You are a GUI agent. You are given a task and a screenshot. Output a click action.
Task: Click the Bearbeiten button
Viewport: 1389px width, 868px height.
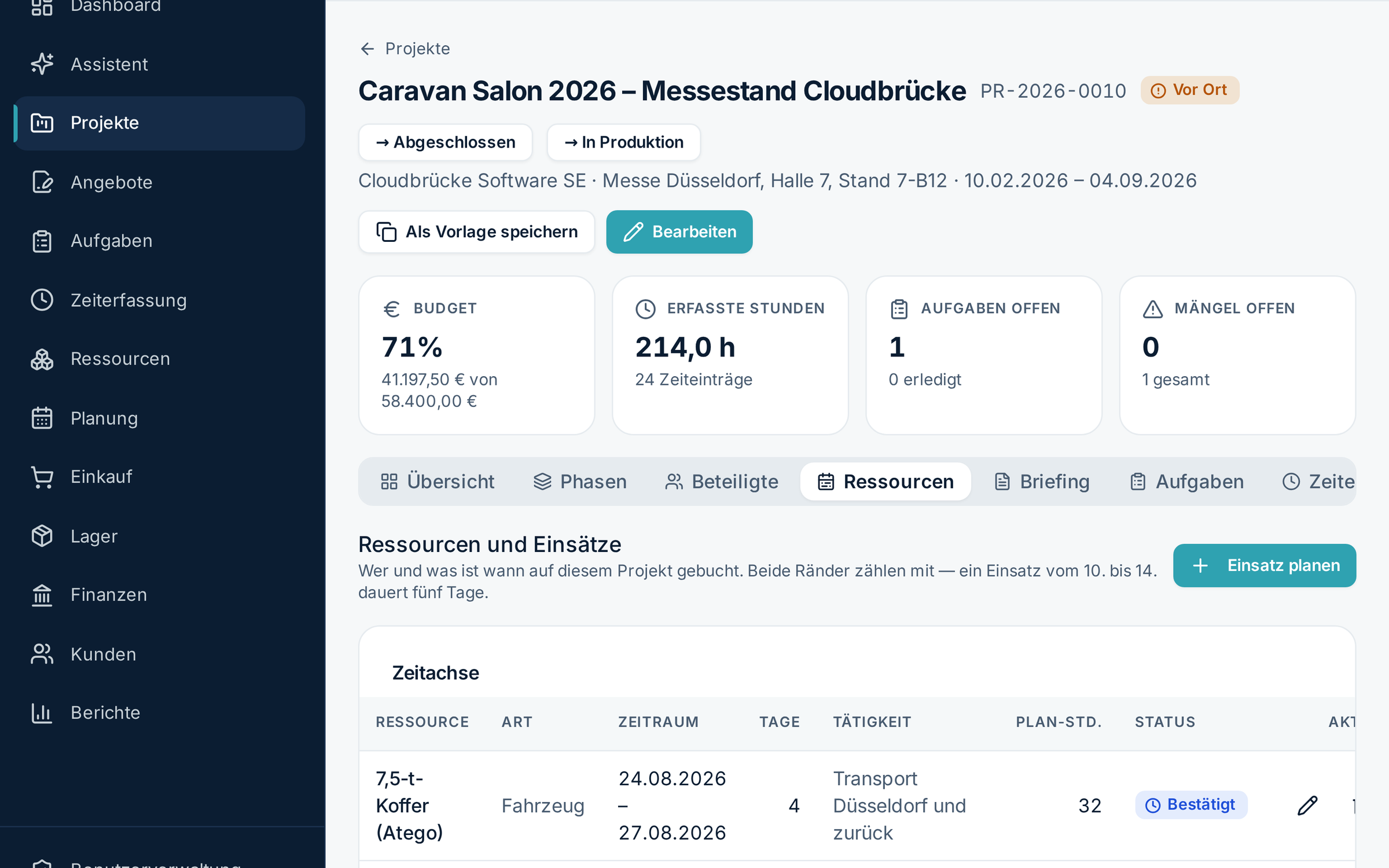click(679, 232)
